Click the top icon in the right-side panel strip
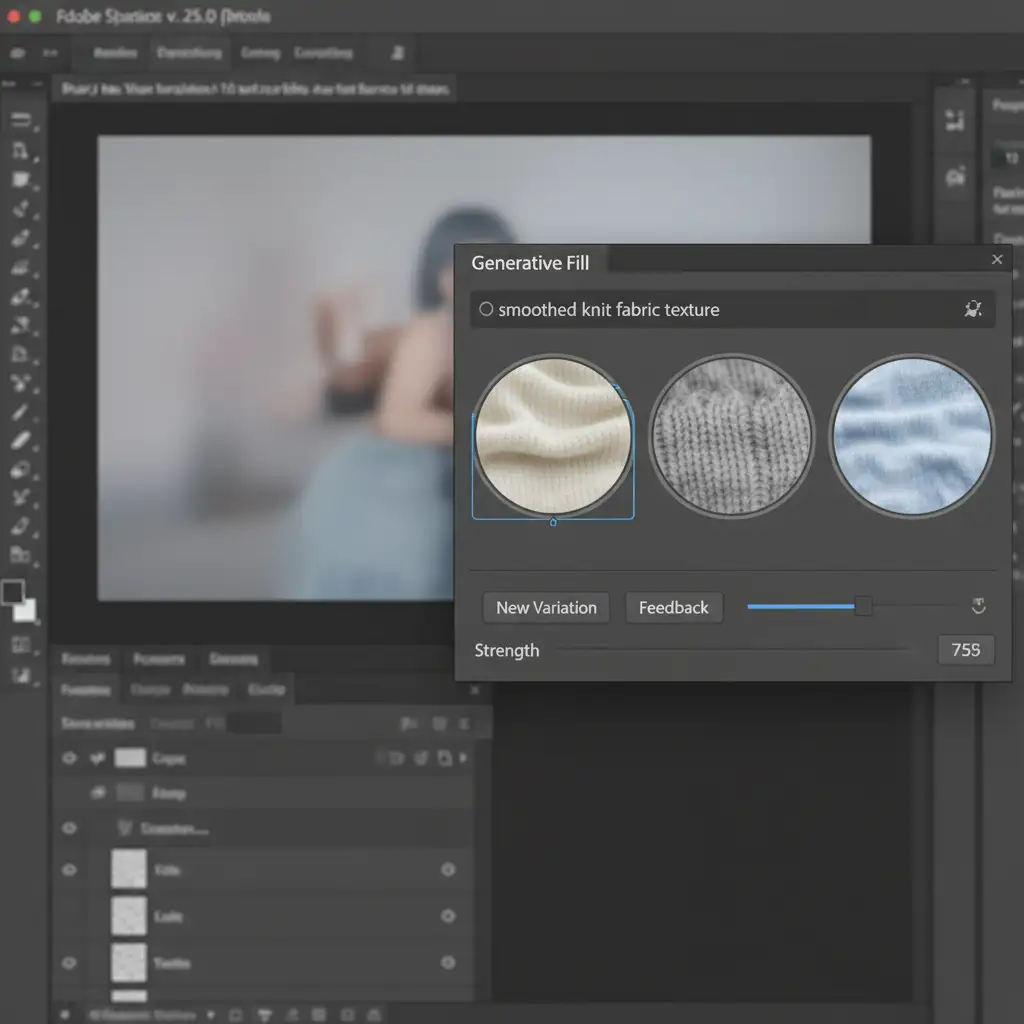Image resolution: width=1024 pixels, height=1024 pixels. coord(955,121)
